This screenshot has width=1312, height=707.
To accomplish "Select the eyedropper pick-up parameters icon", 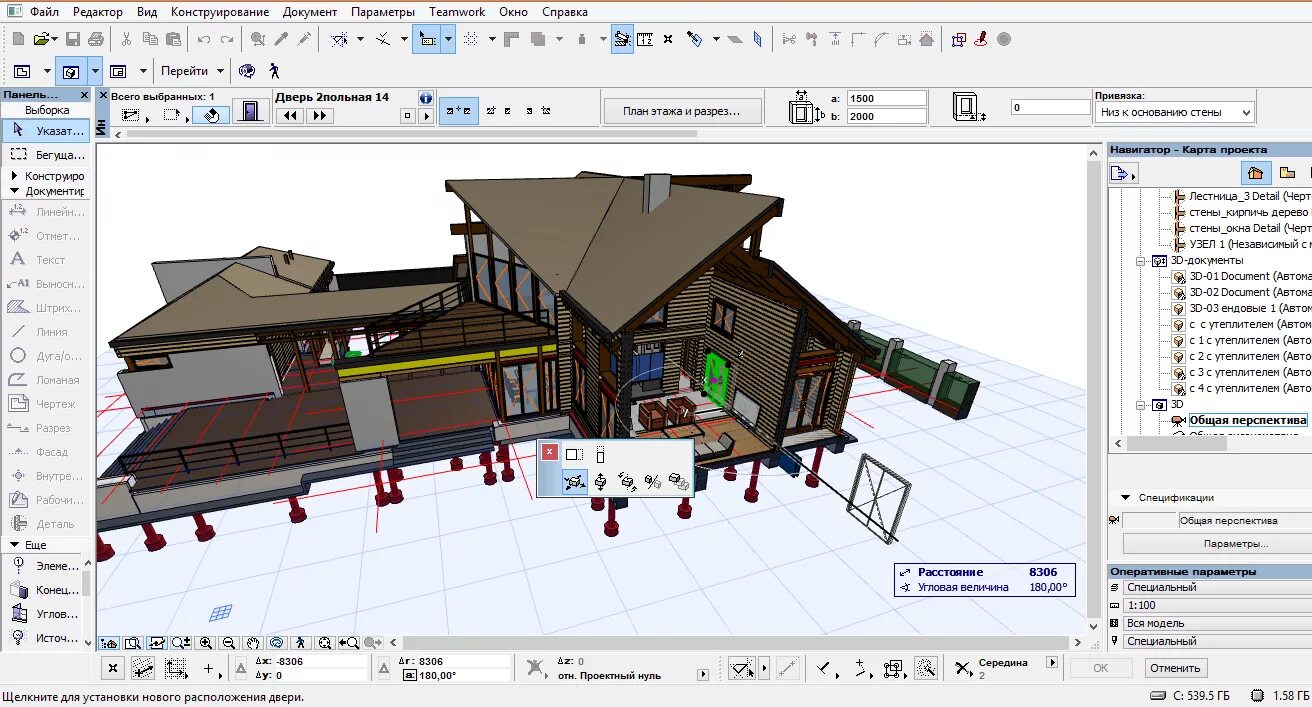I will [x=282, y=39].
